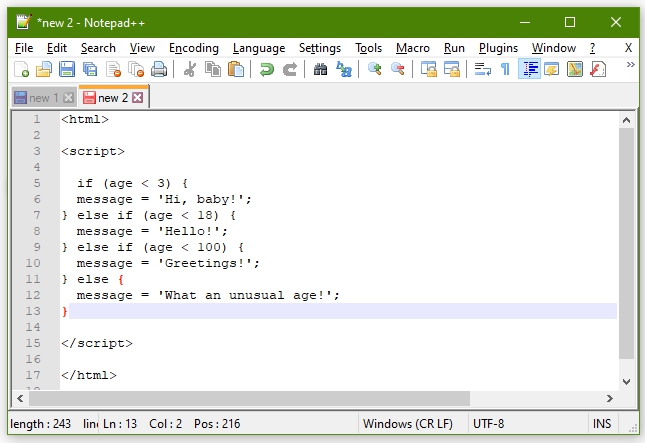Toggle Show All Characters pilcrow icon
This screenshot has height=443, width=645.
pyautogui.click(x=506, y=69)
